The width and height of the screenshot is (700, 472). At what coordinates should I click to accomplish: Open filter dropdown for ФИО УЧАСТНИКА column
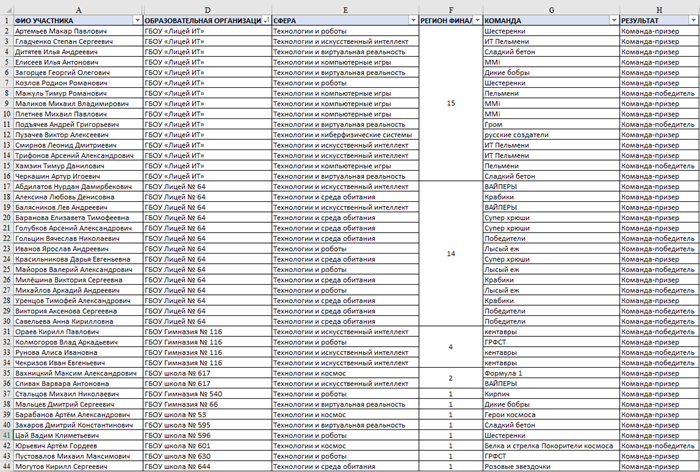pos(136,20)
